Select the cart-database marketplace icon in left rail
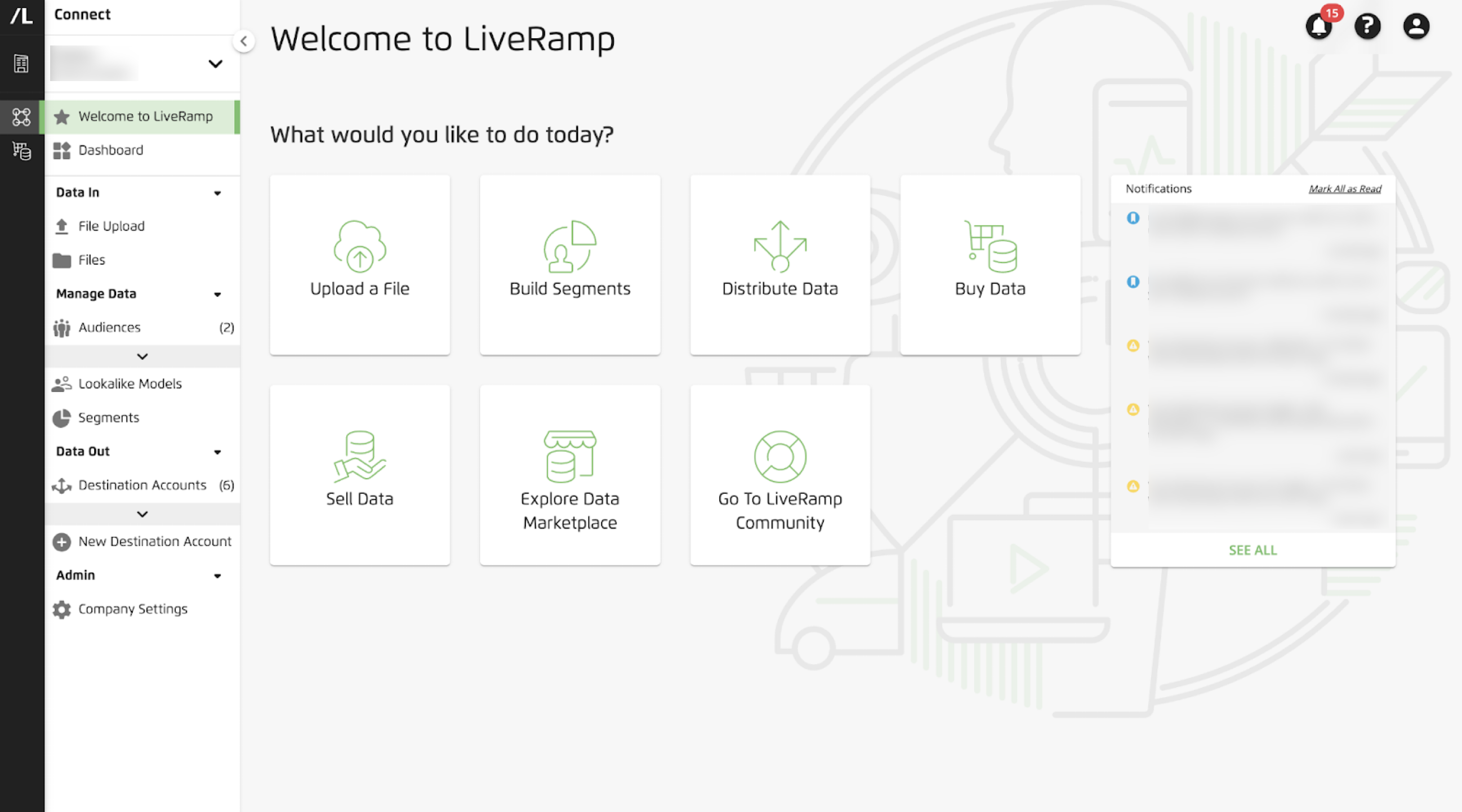The height and width of the screenshot is (812, 1462). [x=21, y=151]
